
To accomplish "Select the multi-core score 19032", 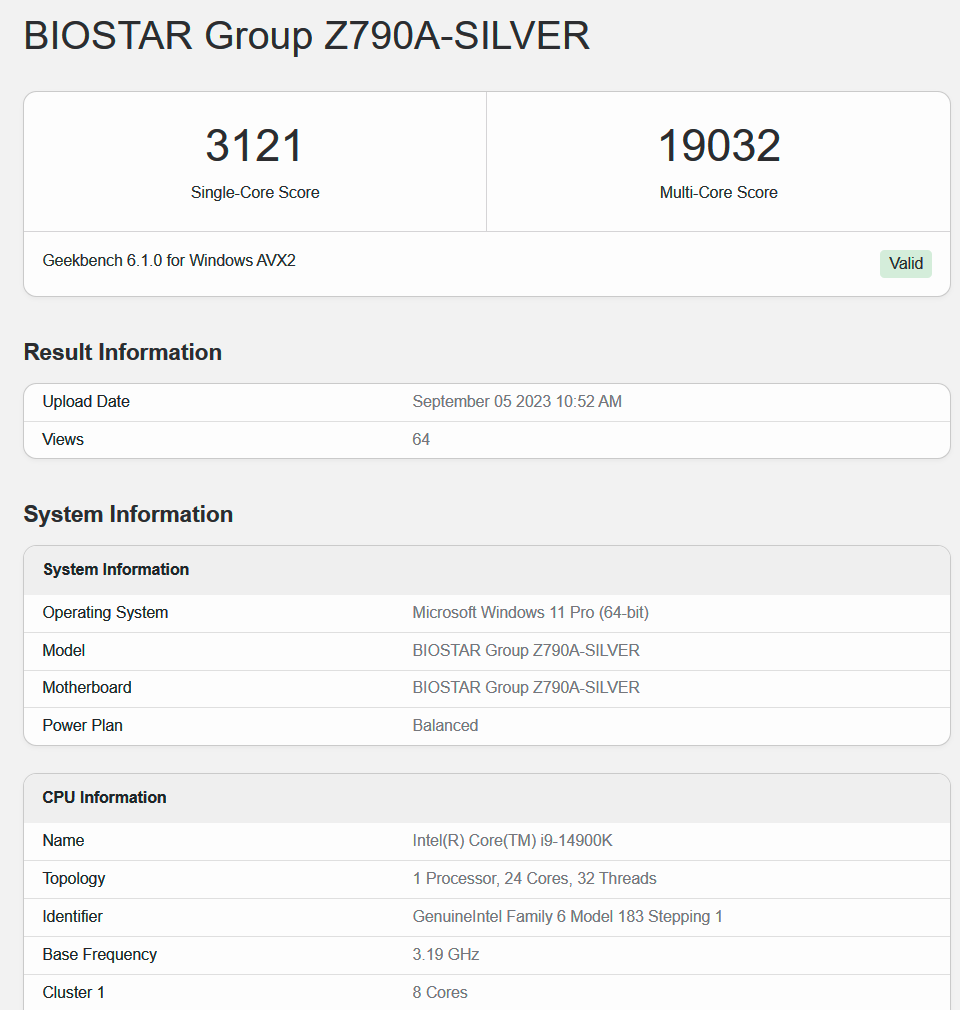I will [x=718, y=146].
